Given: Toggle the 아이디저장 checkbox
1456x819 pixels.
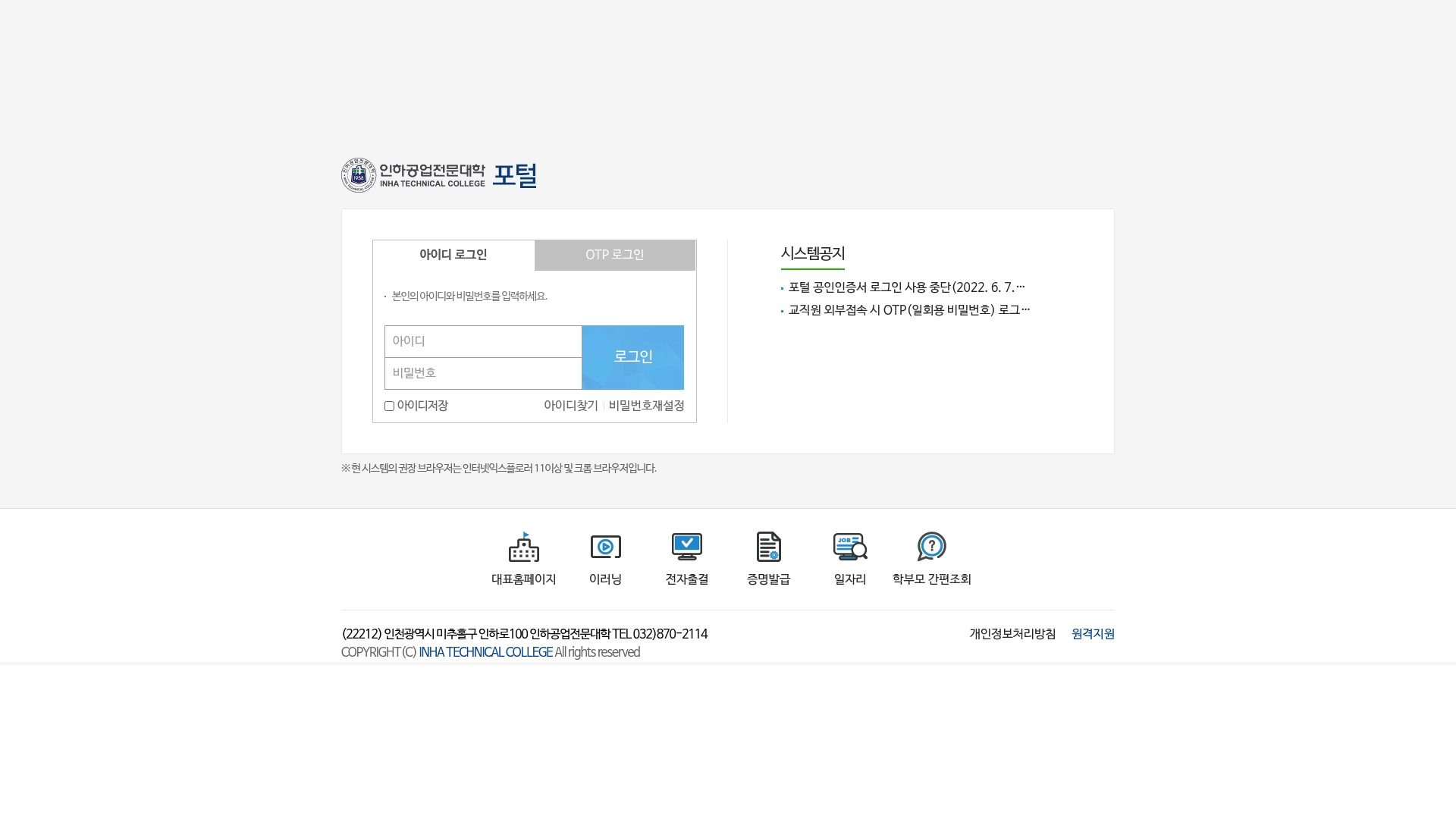Looking at the screenshot, I should coord(389,406).
